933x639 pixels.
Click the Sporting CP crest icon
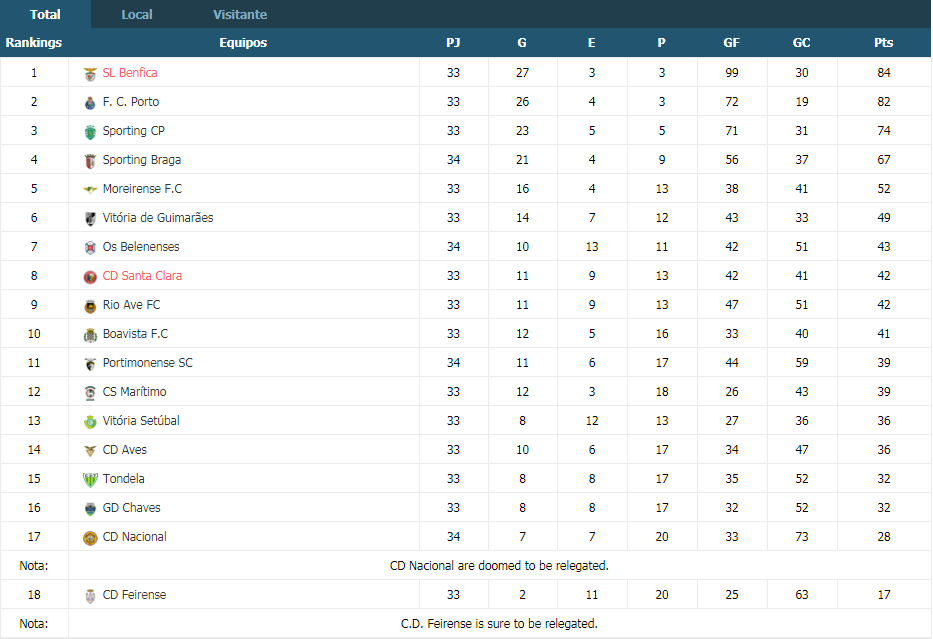coord(90,132)
